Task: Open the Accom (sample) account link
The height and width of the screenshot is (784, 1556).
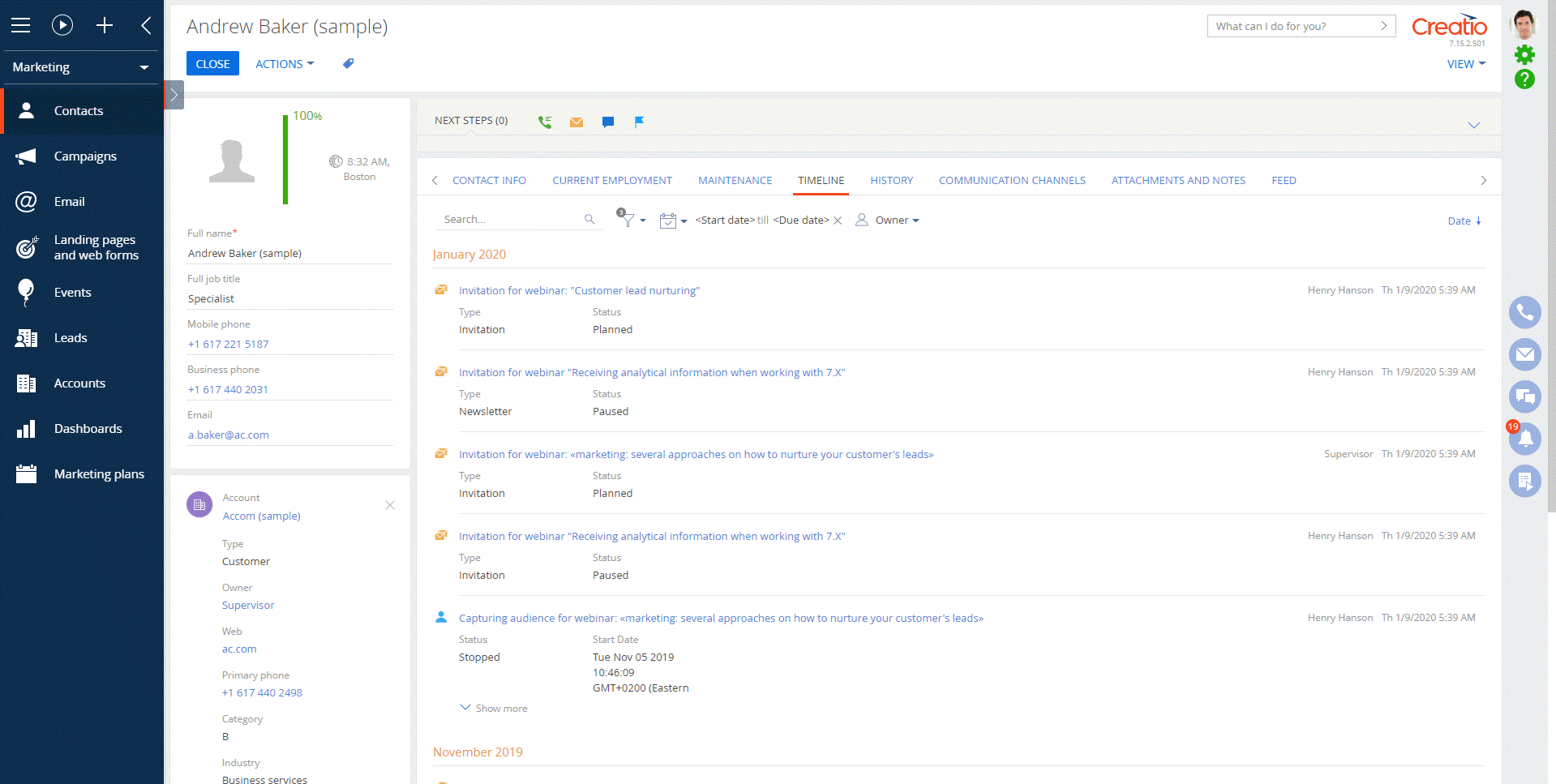Action: point(261,516)
